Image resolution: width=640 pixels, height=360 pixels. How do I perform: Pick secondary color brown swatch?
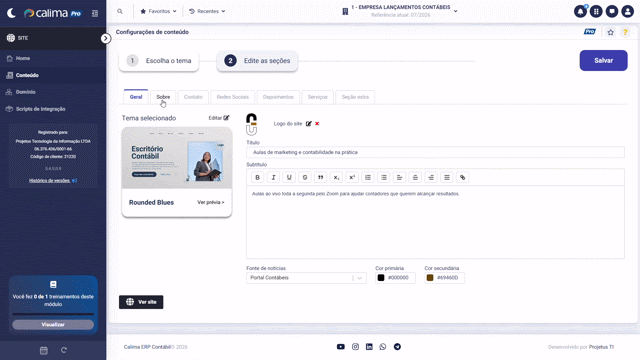(x=430, y=278)
